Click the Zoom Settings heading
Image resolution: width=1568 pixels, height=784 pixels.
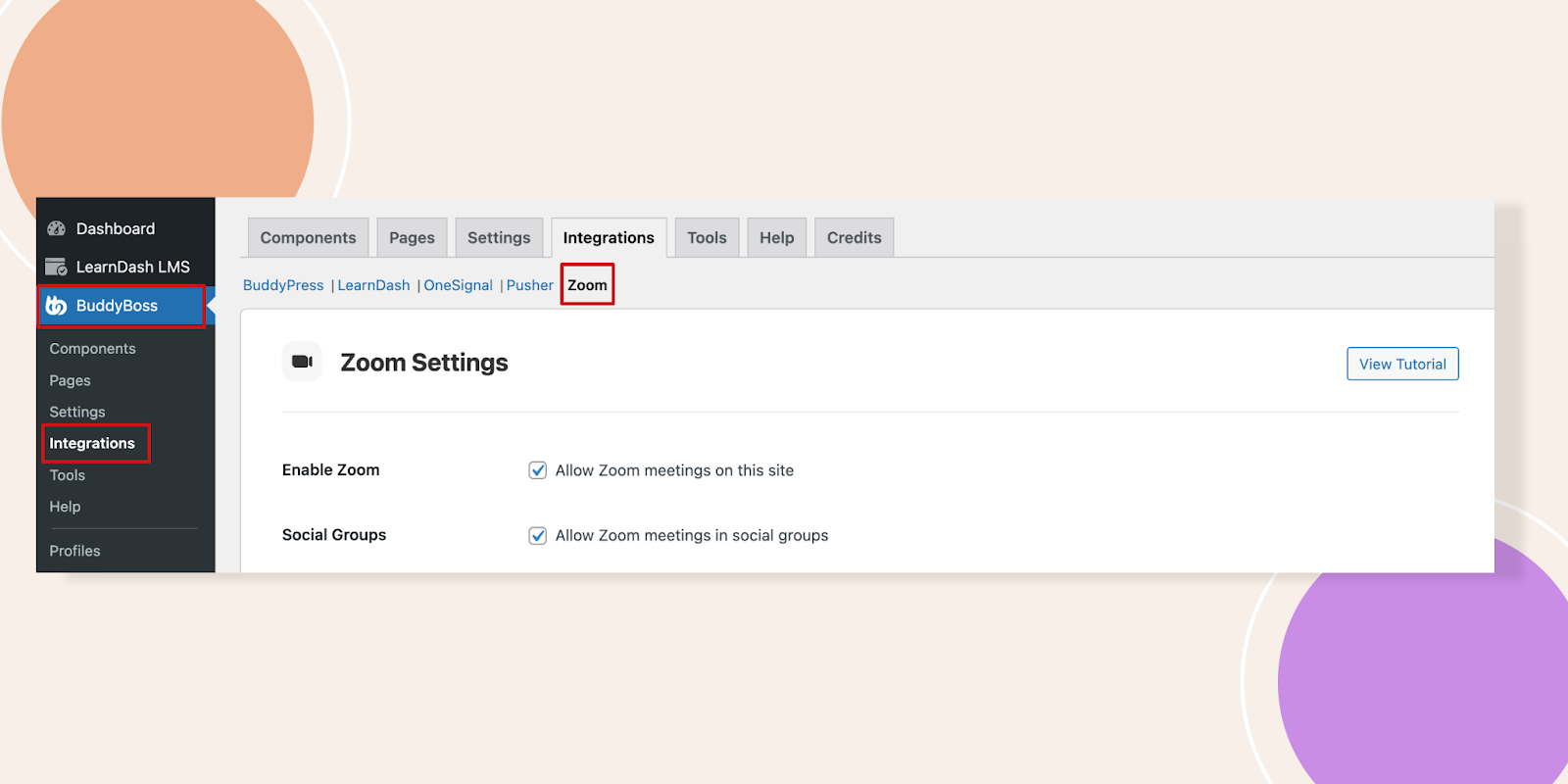point(424,363)
